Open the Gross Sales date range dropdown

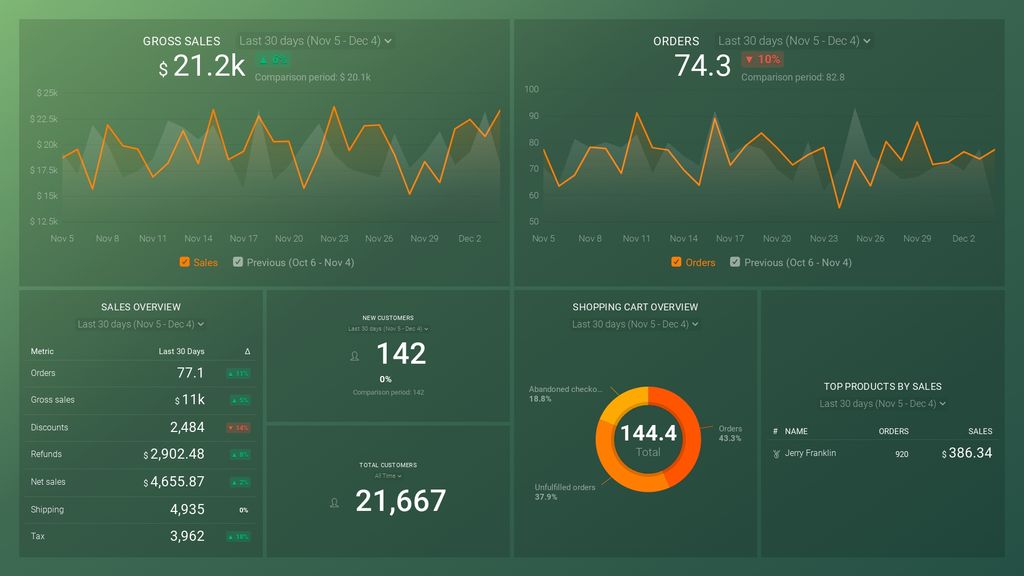(315, 40)
